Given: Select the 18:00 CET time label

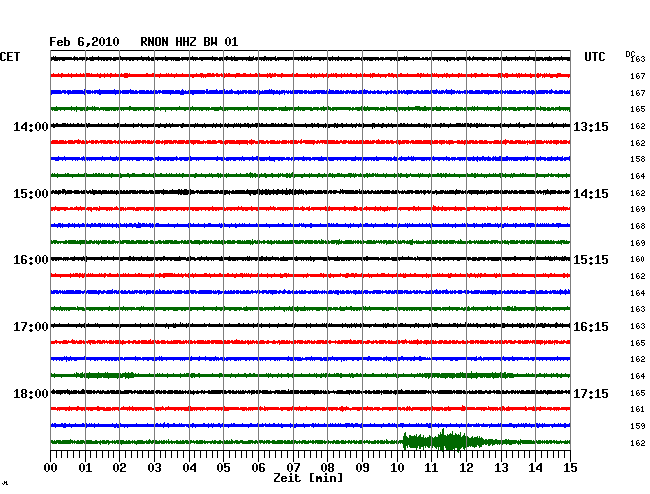Looking at the screenshot, I should [31, 393].
